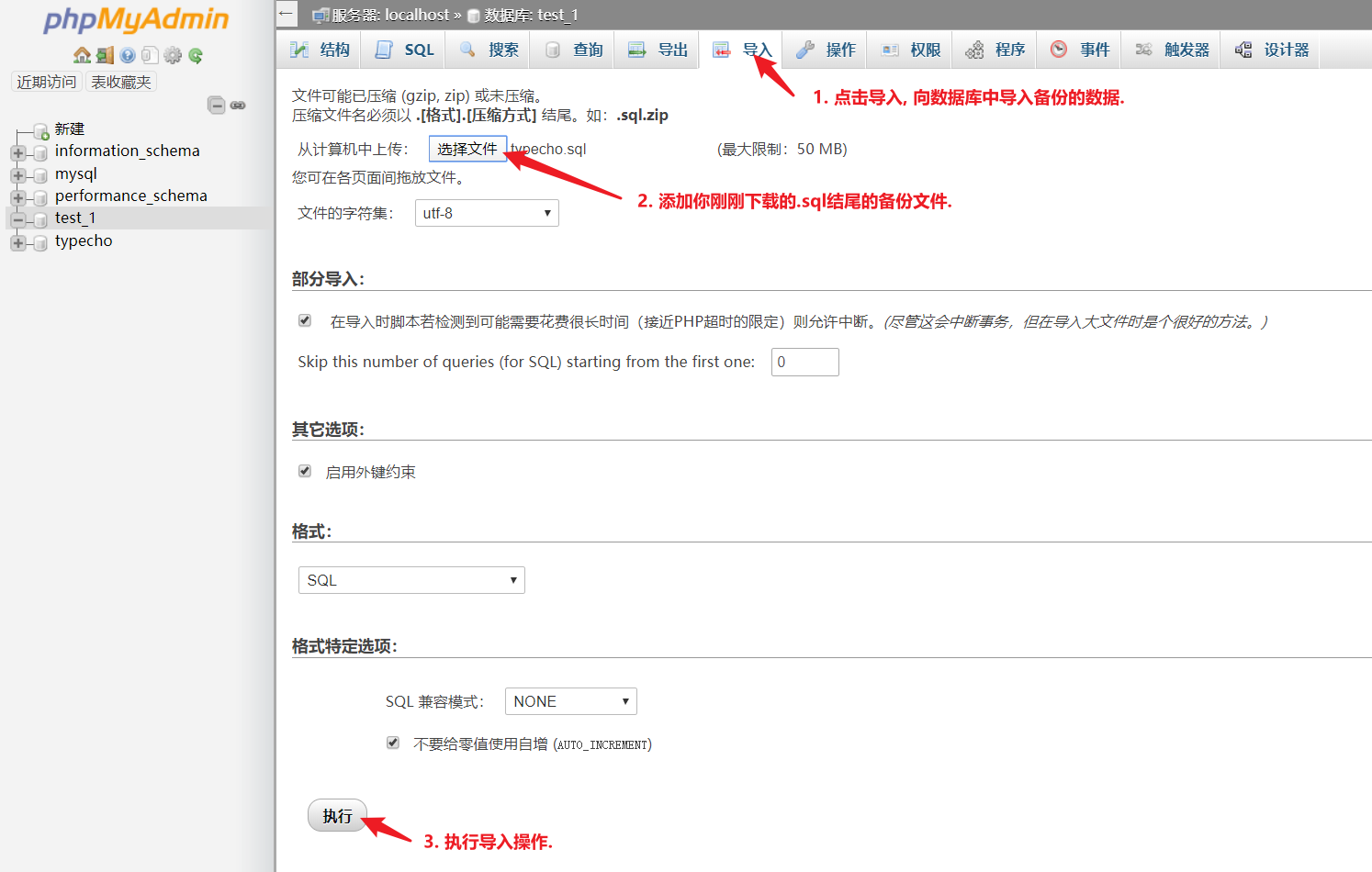The width and height of the screenshot is (1372, 872).
Task: Switch to the 导入 tab
Action: coord(742,50)
